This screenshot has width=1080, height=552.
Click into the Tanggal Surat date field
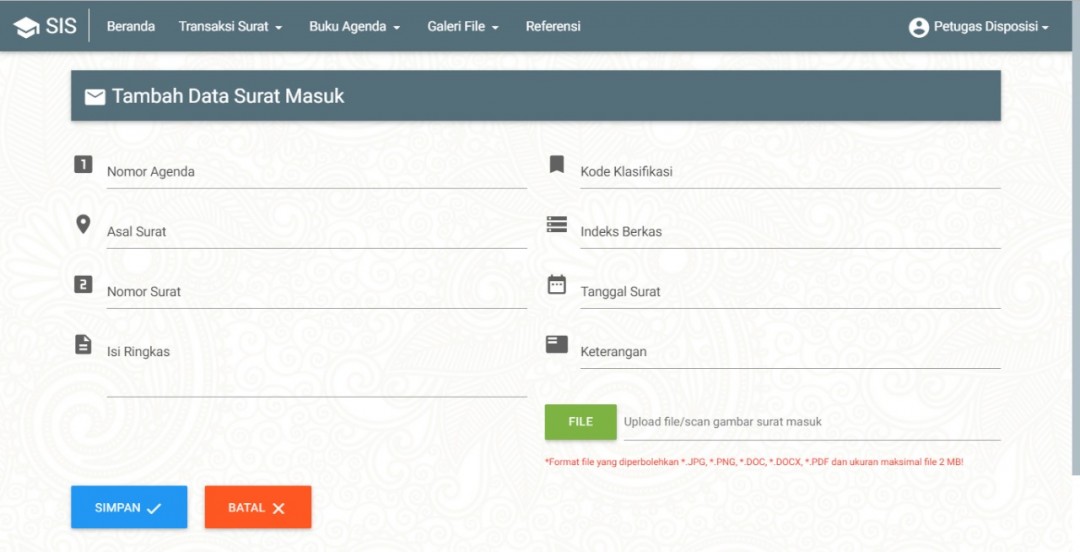790,292
